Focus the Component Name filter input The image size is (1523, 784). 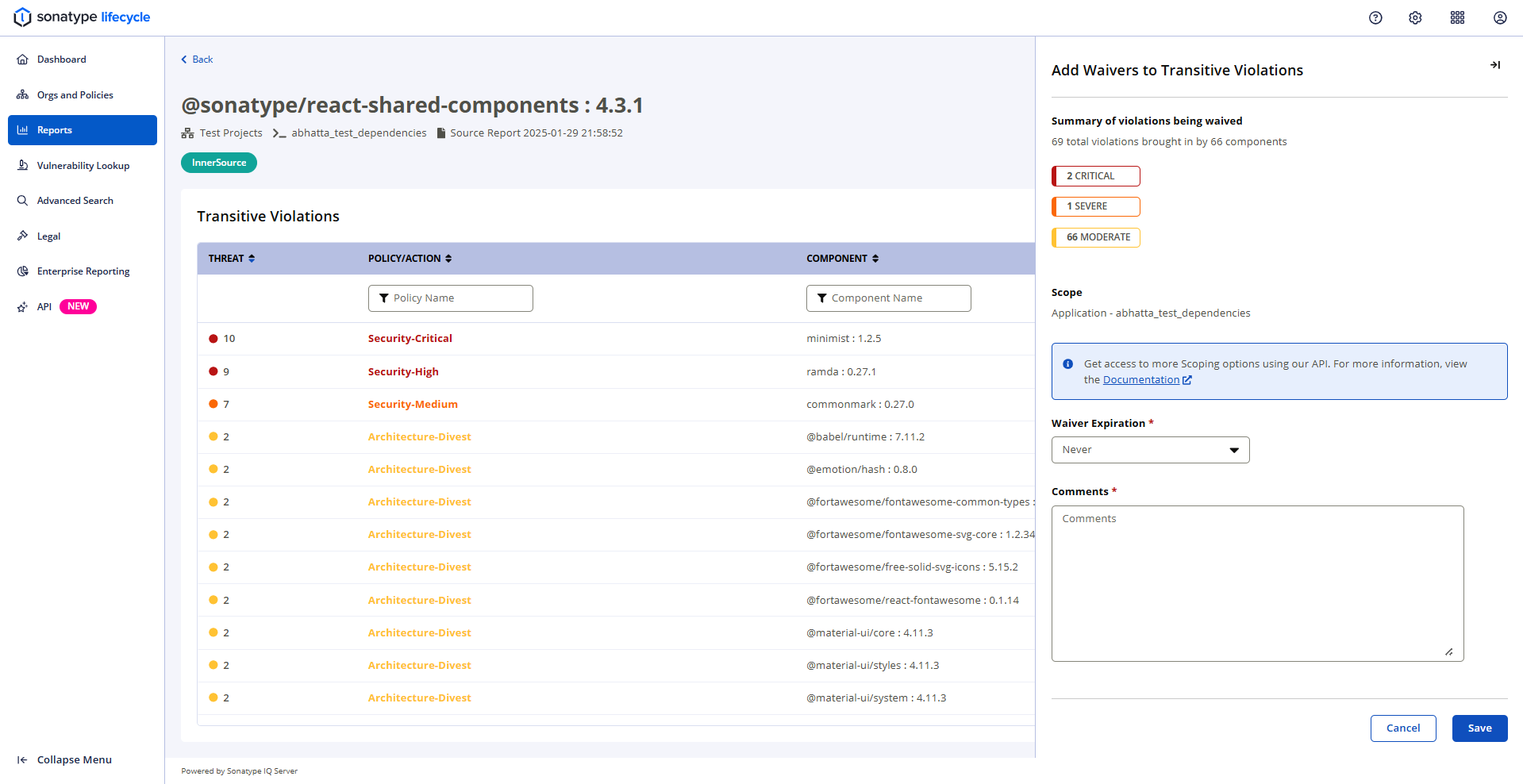888,298
